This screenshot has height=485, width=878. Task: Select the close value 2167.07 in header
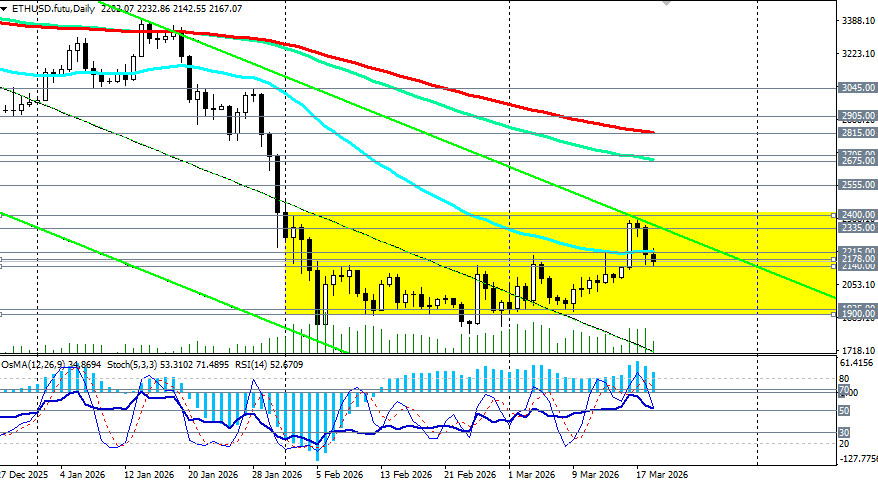click(x=225, y=9)
